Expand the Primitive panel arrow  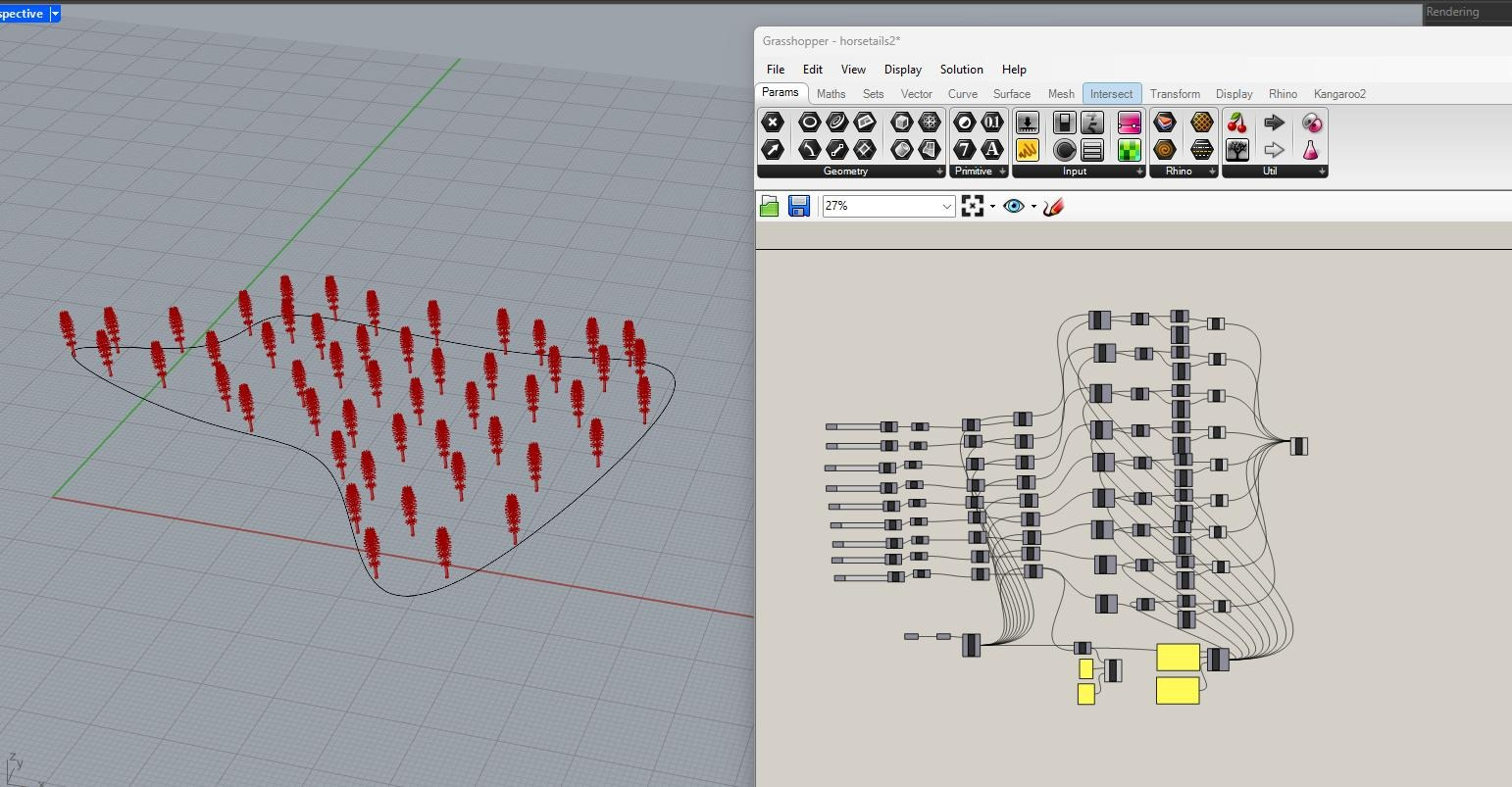[1002, 172]
